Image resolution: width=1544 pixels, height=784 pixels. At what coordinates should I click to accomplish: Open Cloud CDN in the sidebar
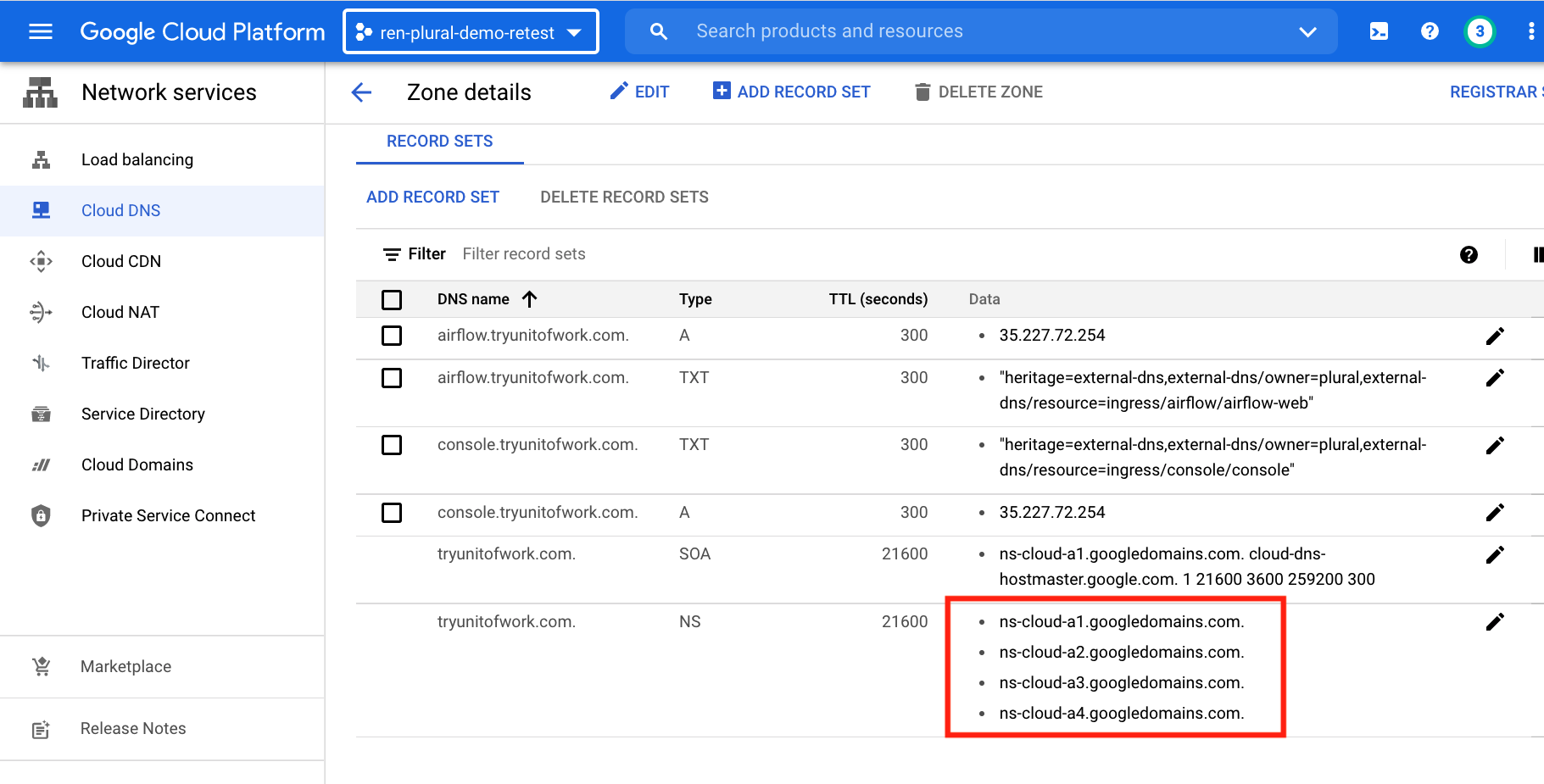121,261
